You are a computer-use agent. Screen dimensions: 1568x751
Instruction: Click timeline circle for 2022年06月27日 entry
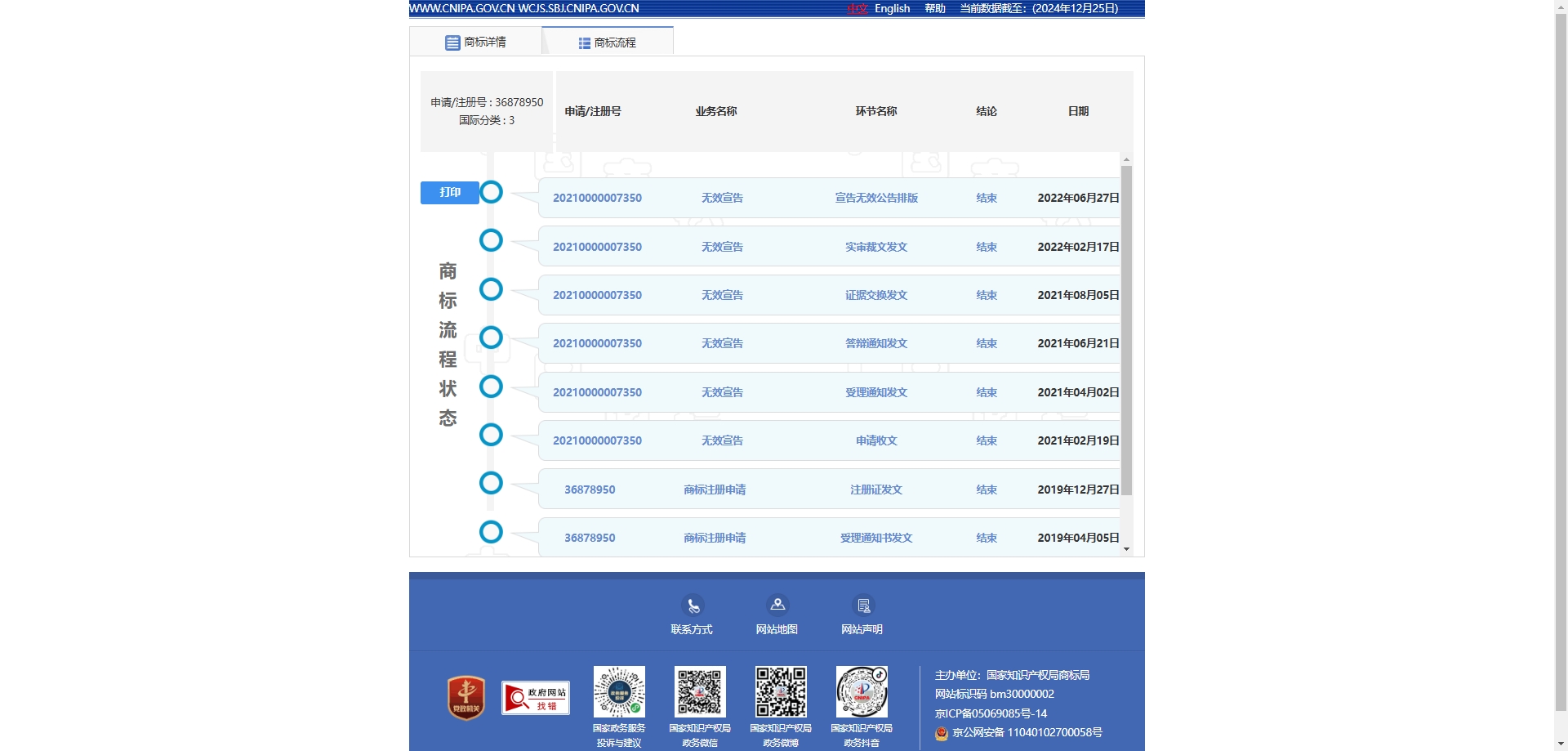point(491,192)
